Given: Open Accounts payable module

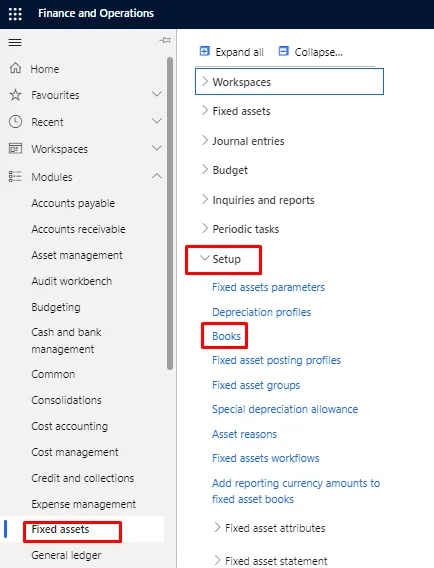Looking at the screenshot, I should tap(73, 203).
